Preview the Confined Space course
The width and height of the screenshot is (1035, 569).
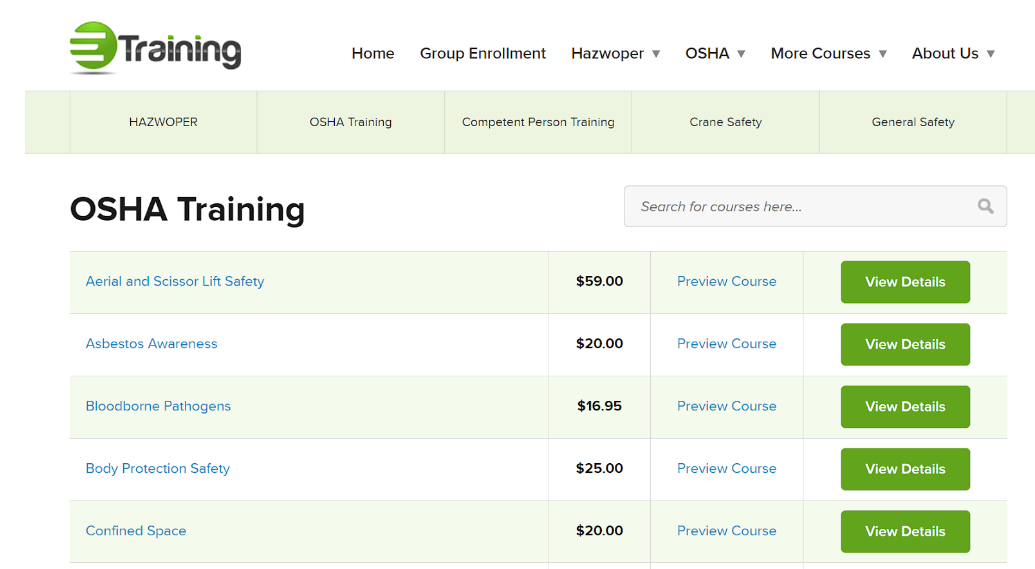coord(726,531)
